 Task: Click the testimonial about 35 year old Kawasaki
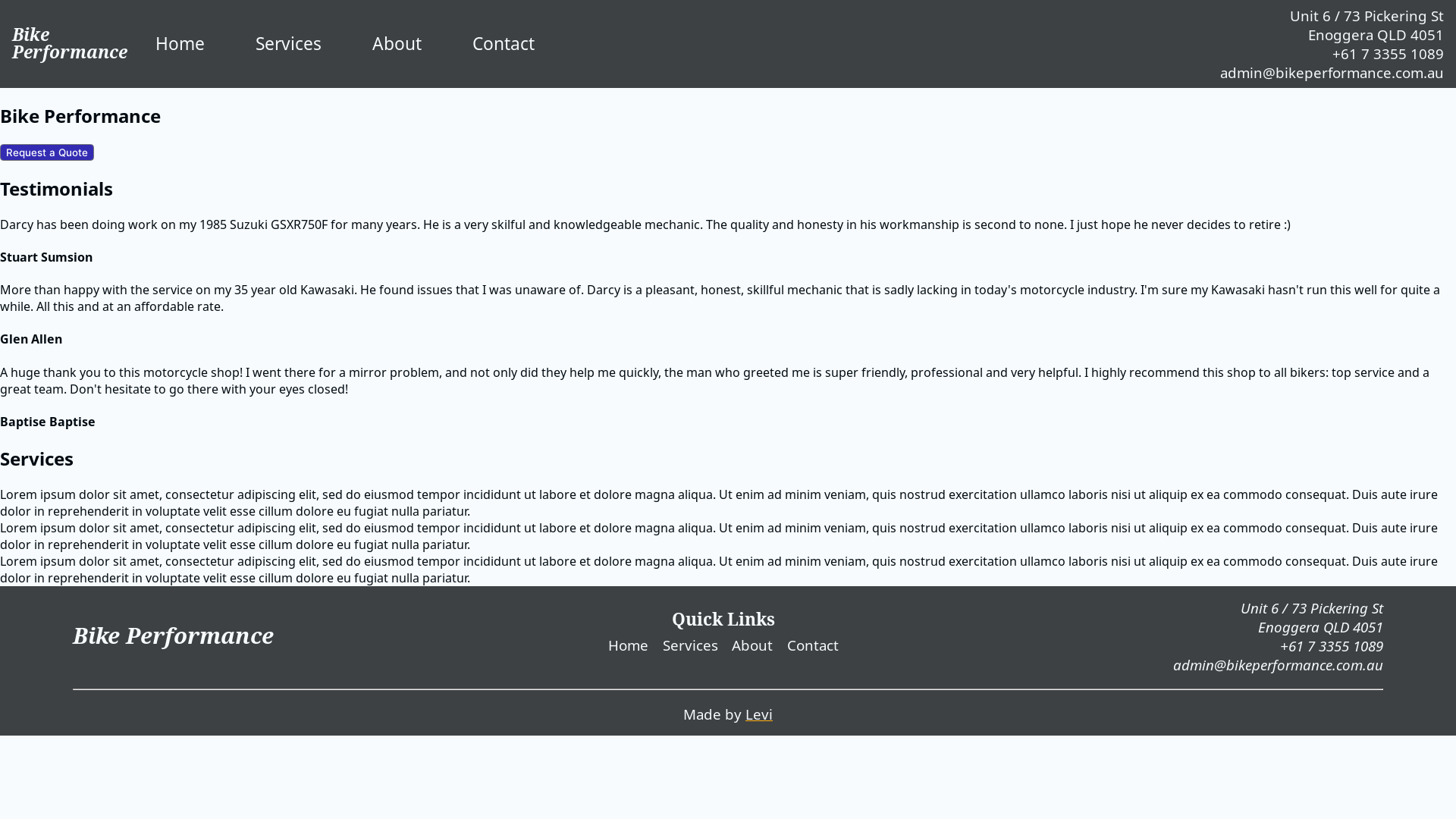(x=720, y=298)
